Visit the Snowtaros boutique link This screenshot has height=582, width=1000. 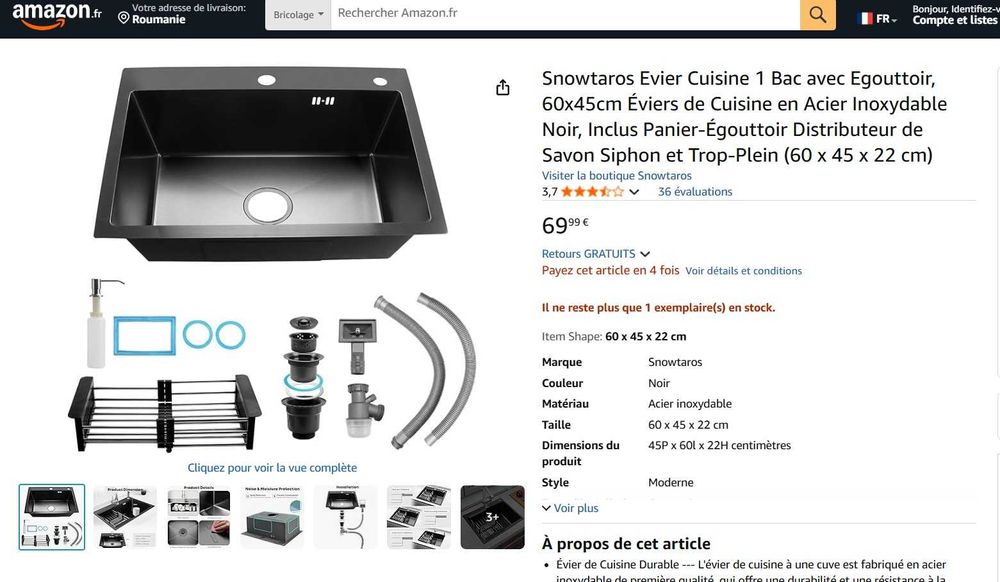tap(617, 176)
